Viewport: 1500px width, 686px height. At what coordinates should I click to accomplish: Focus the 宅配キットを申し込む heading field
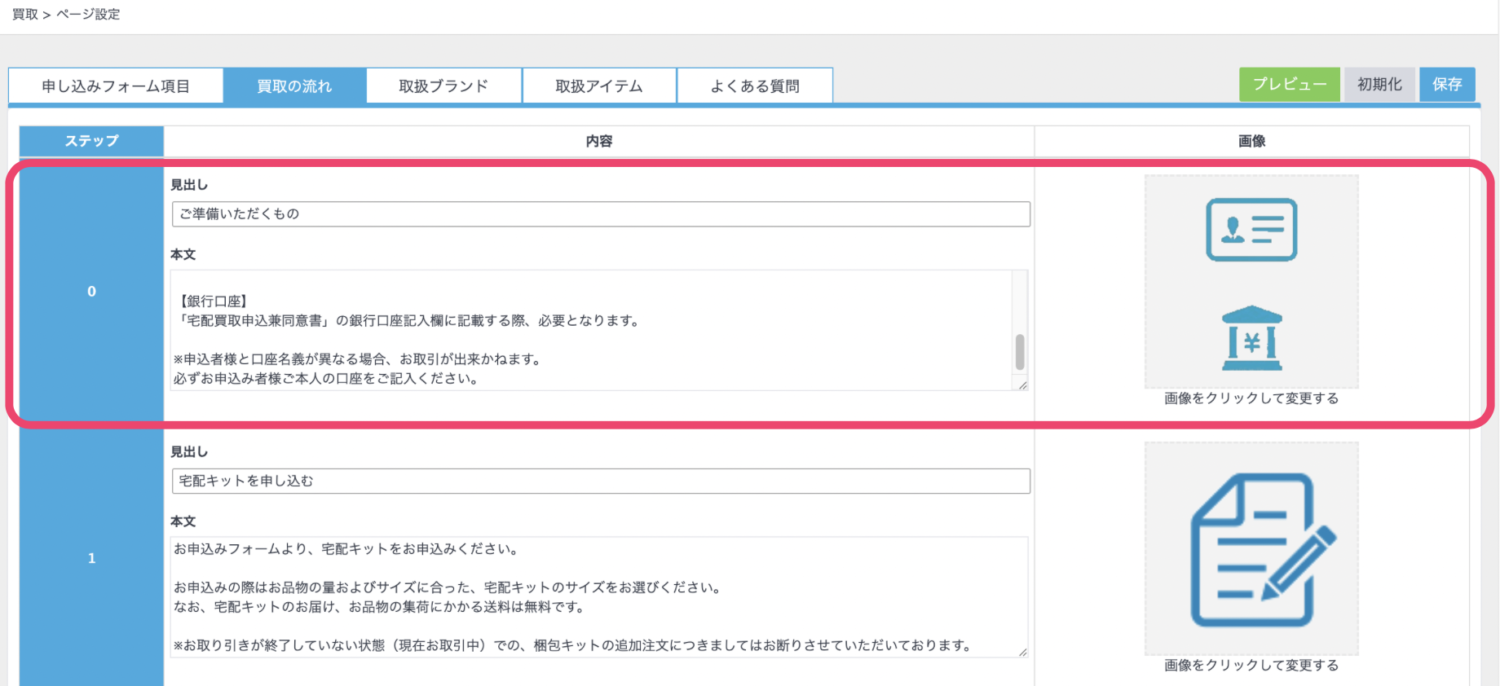[x=600, y=481]
